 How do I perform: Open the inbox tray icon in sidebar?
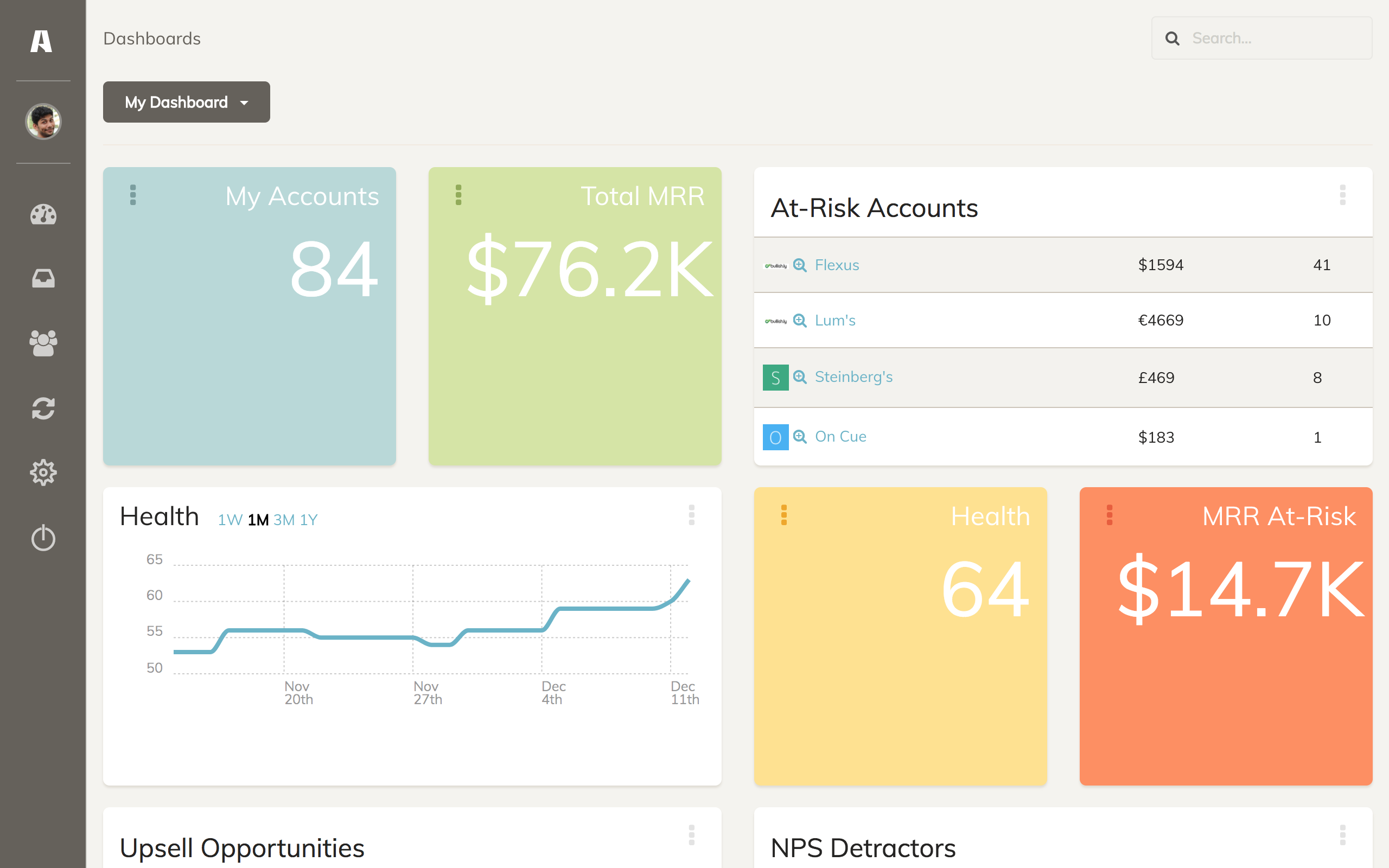coord(43,278)
